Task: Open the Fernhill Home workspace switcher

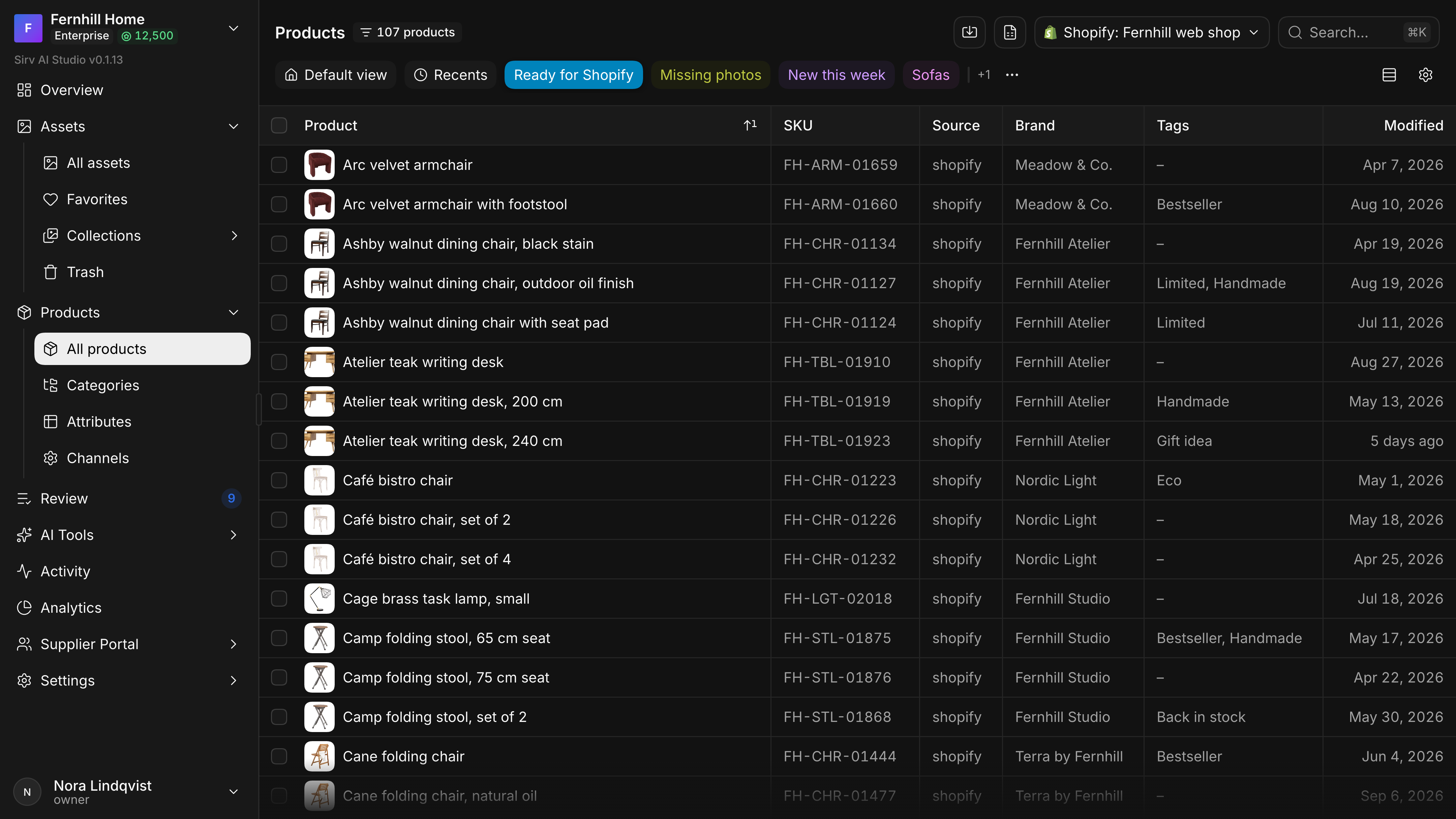Action: pos(129,28)
